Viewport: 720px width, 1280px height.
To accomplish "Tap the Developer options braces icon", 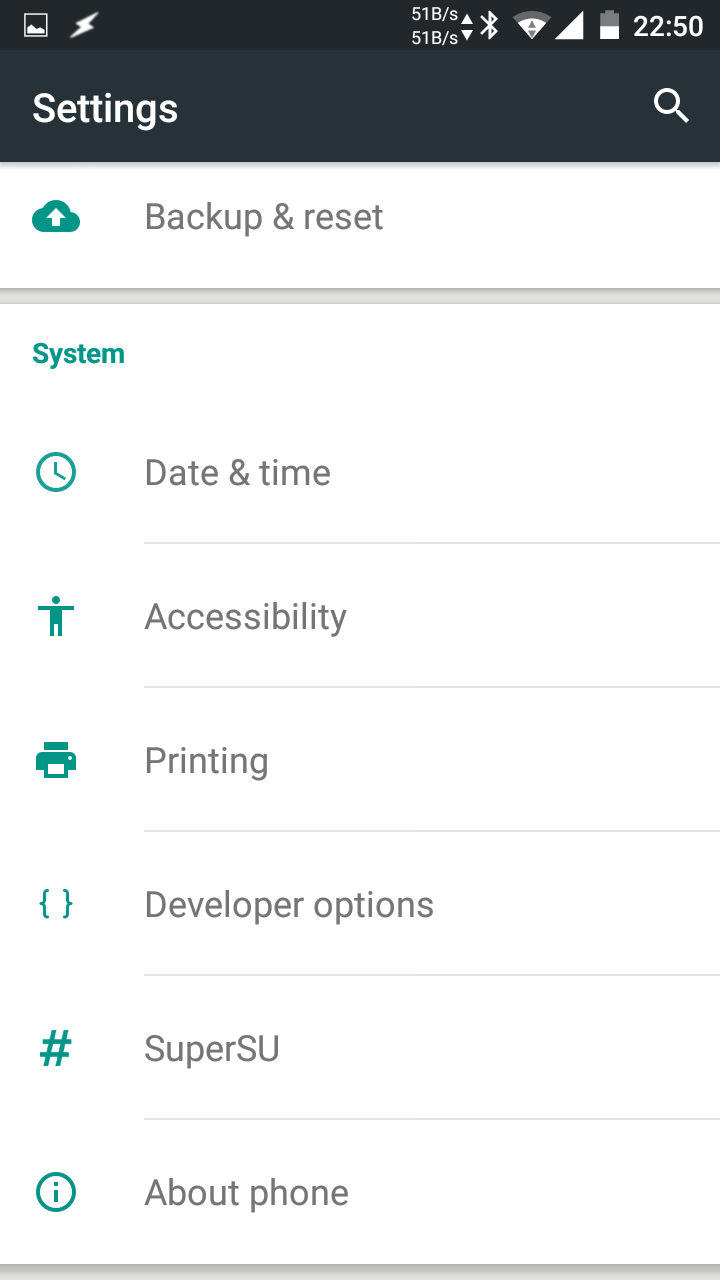I will tap(56, 904).
